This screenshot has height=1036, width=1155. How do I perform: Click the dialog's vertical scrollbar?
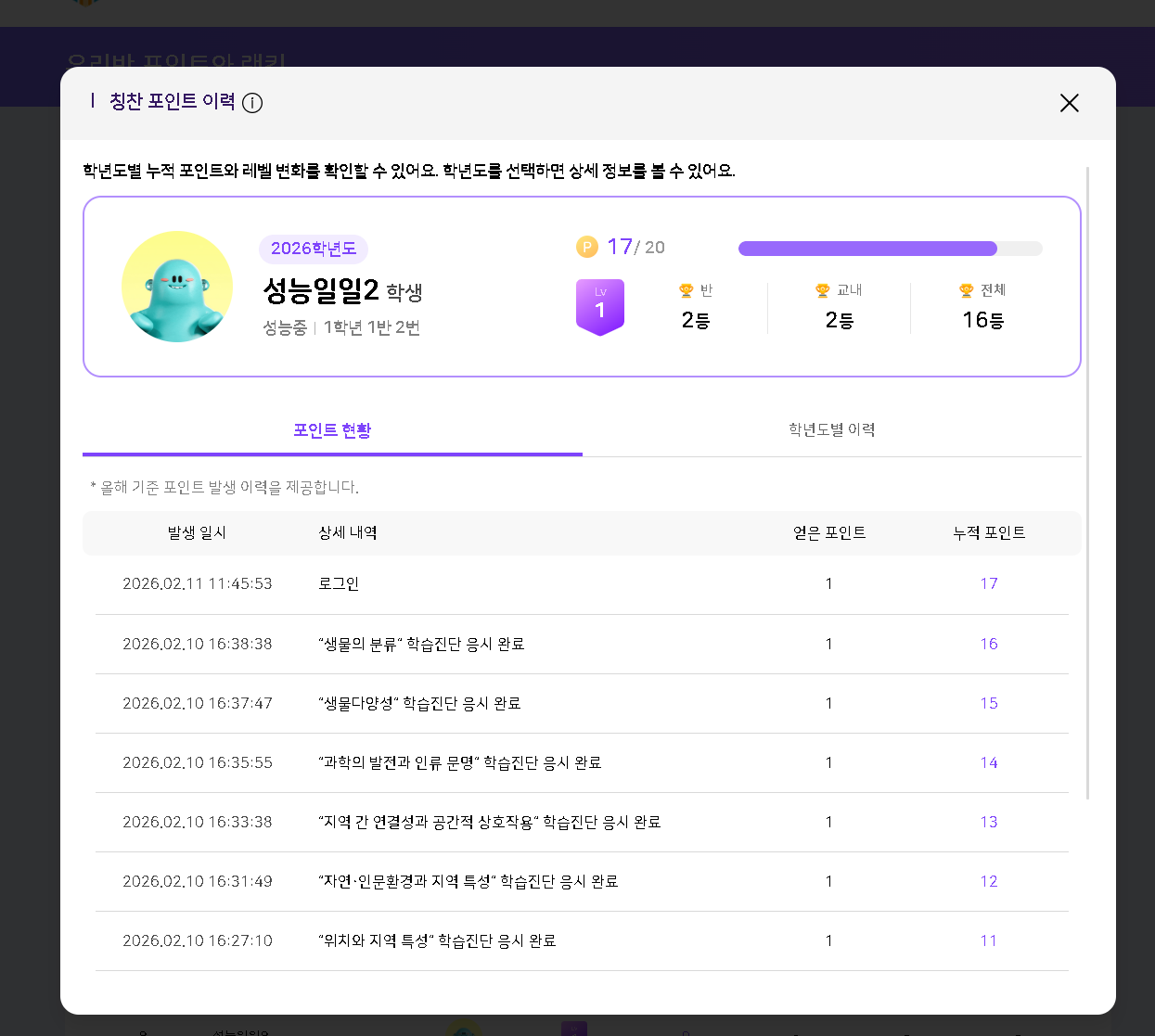pos(1087,482)
